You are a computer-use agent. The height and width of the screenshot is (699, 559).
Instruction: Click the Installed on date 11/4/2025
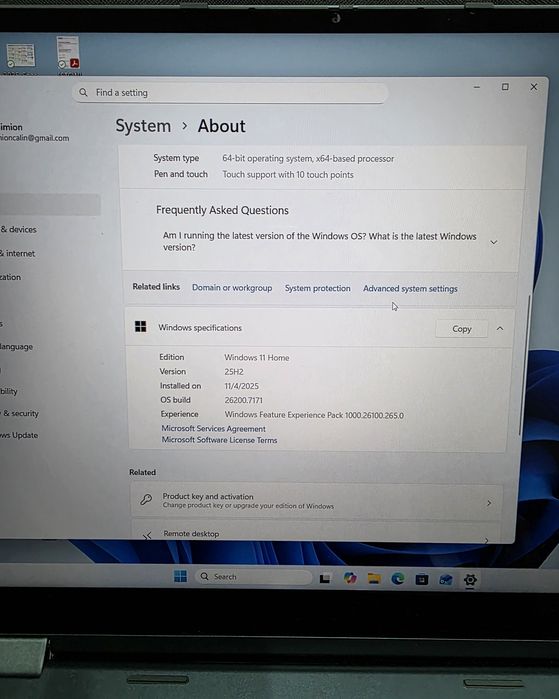pos(241,386)
